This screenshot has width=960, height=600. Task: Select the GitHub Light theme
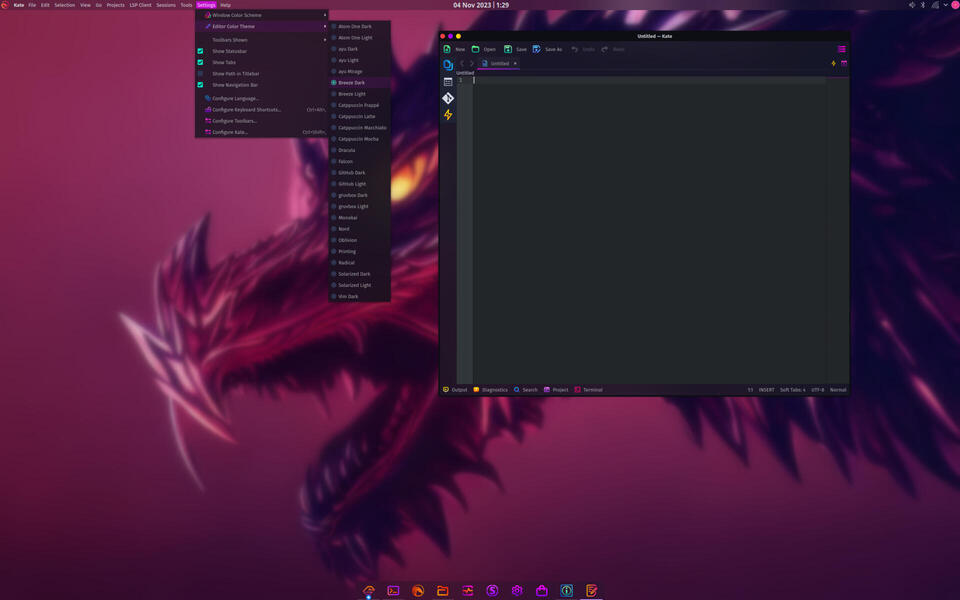click(x=359, y=184)
